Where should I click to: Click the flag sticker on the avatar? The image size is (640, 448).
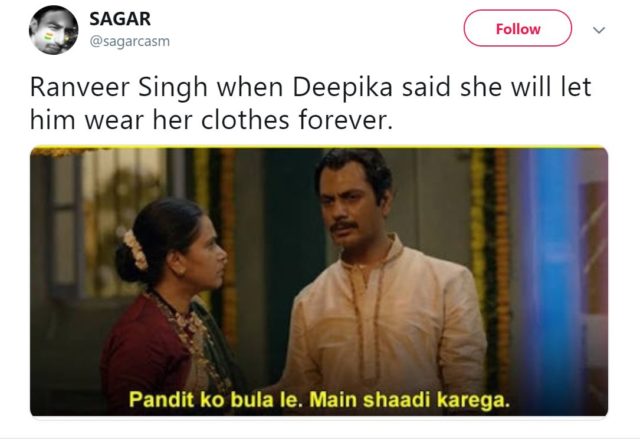(x=48, y=36)
